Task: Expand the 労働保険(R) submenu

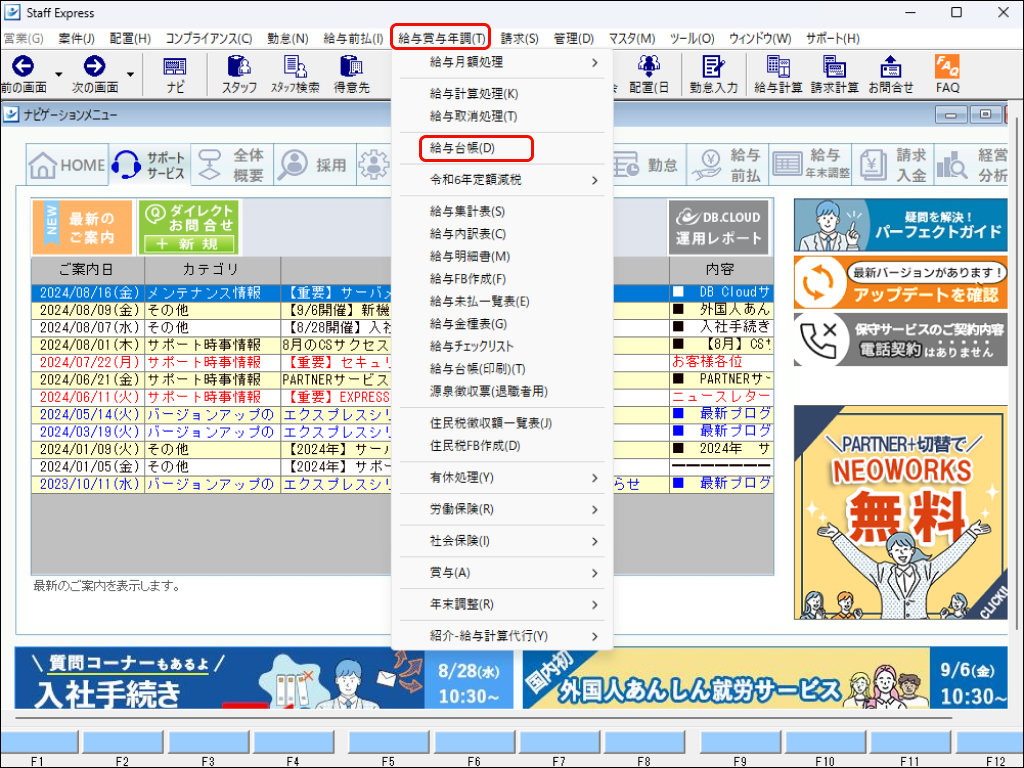Action: click(502, 509)
